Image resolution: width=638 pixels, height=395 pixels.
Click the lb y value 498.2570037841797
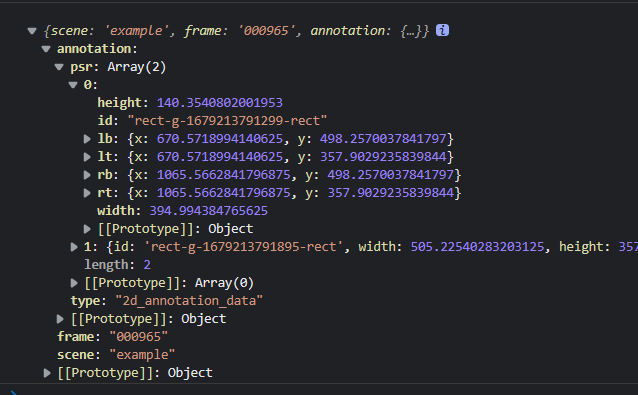coord(383,139)
